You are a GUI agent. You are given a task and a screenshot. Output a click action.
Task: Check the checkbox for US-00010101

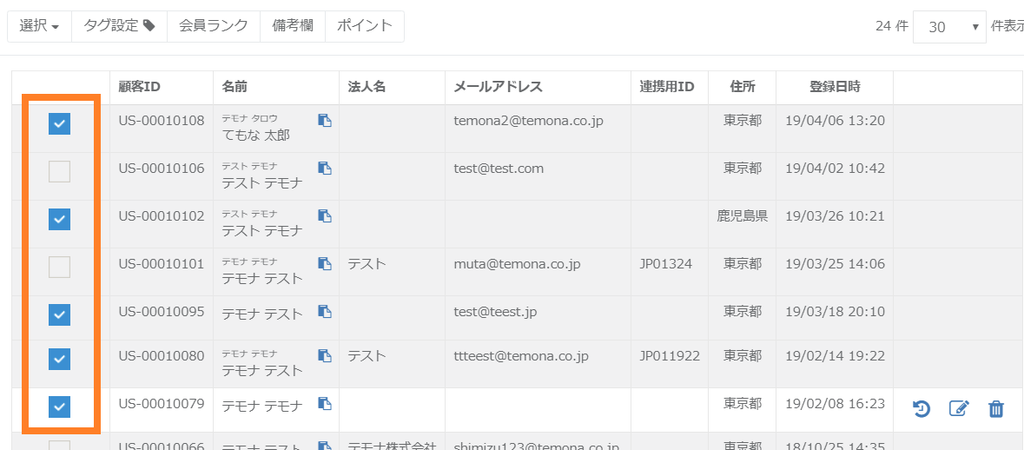(x=60, y=267)
